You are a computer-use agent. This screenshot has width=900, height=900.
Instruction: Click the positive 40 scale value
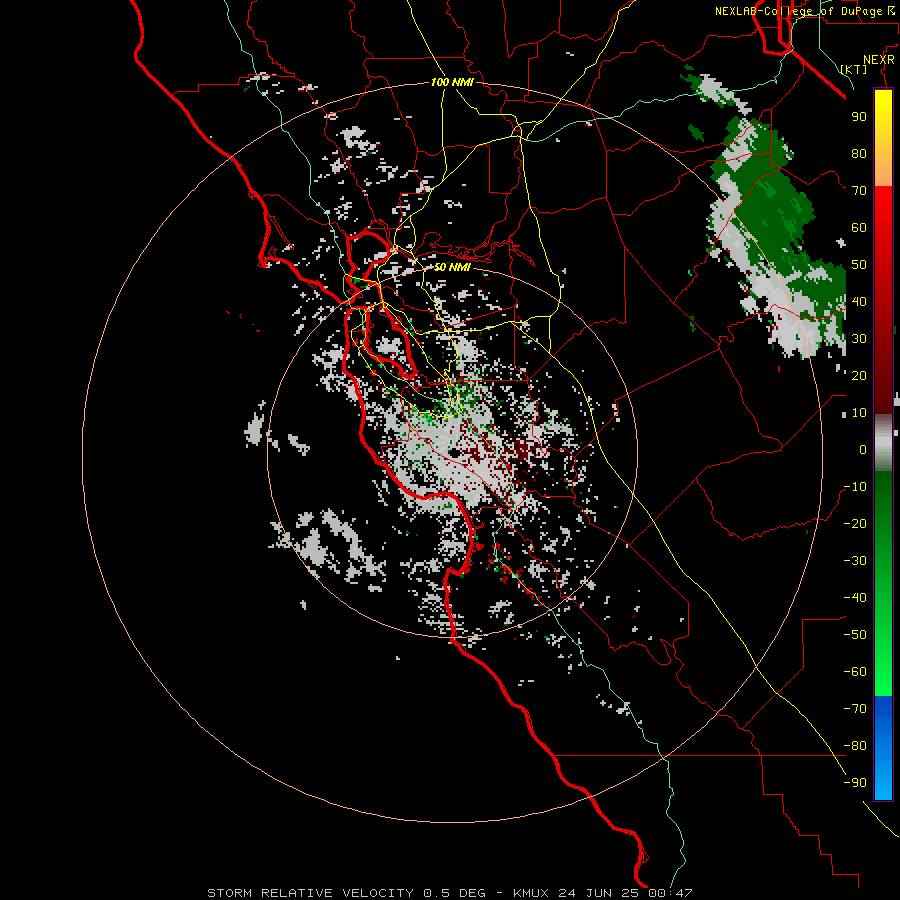click(x=859, y=302)
